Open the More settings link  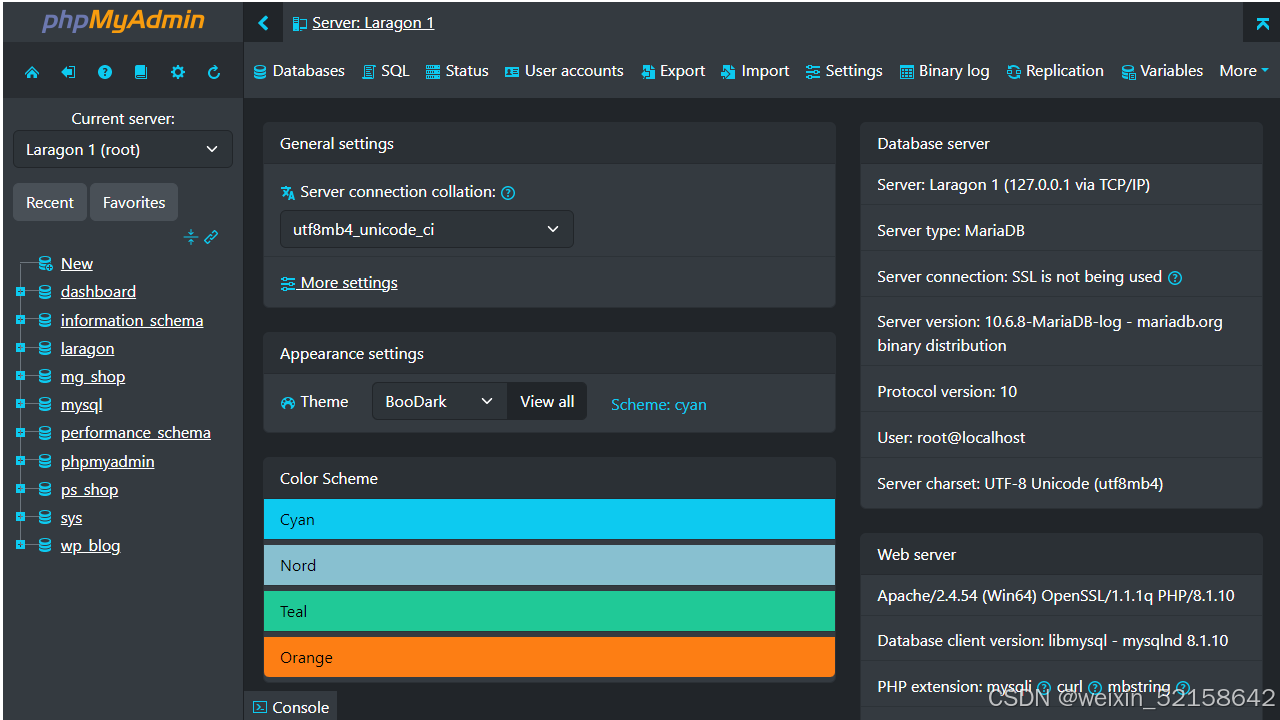point(339,283)
